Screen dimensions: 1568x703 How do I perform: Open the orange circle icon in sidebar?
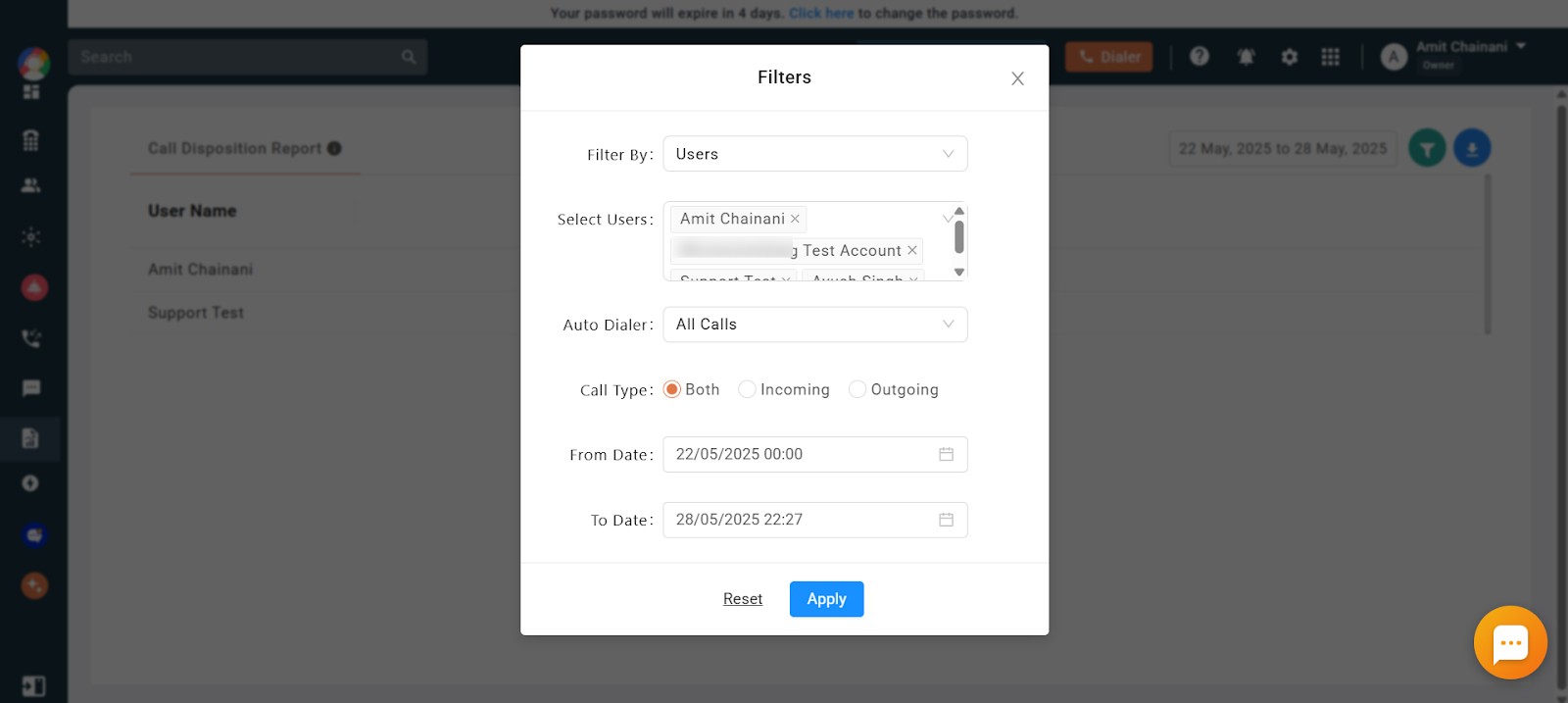click(34, 586)
